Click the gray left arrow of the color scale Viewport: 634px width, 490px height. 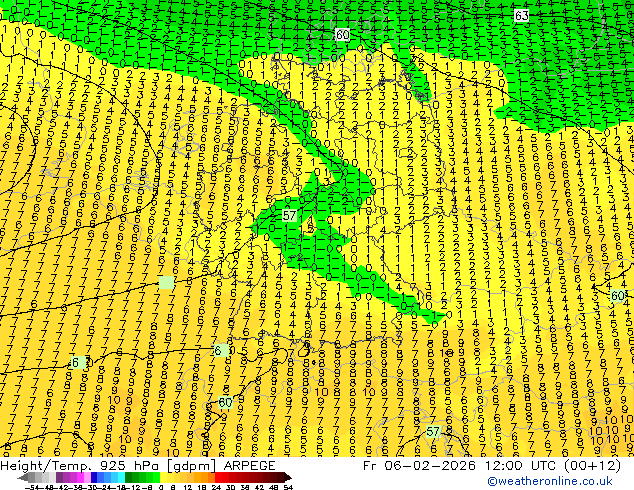23,478
